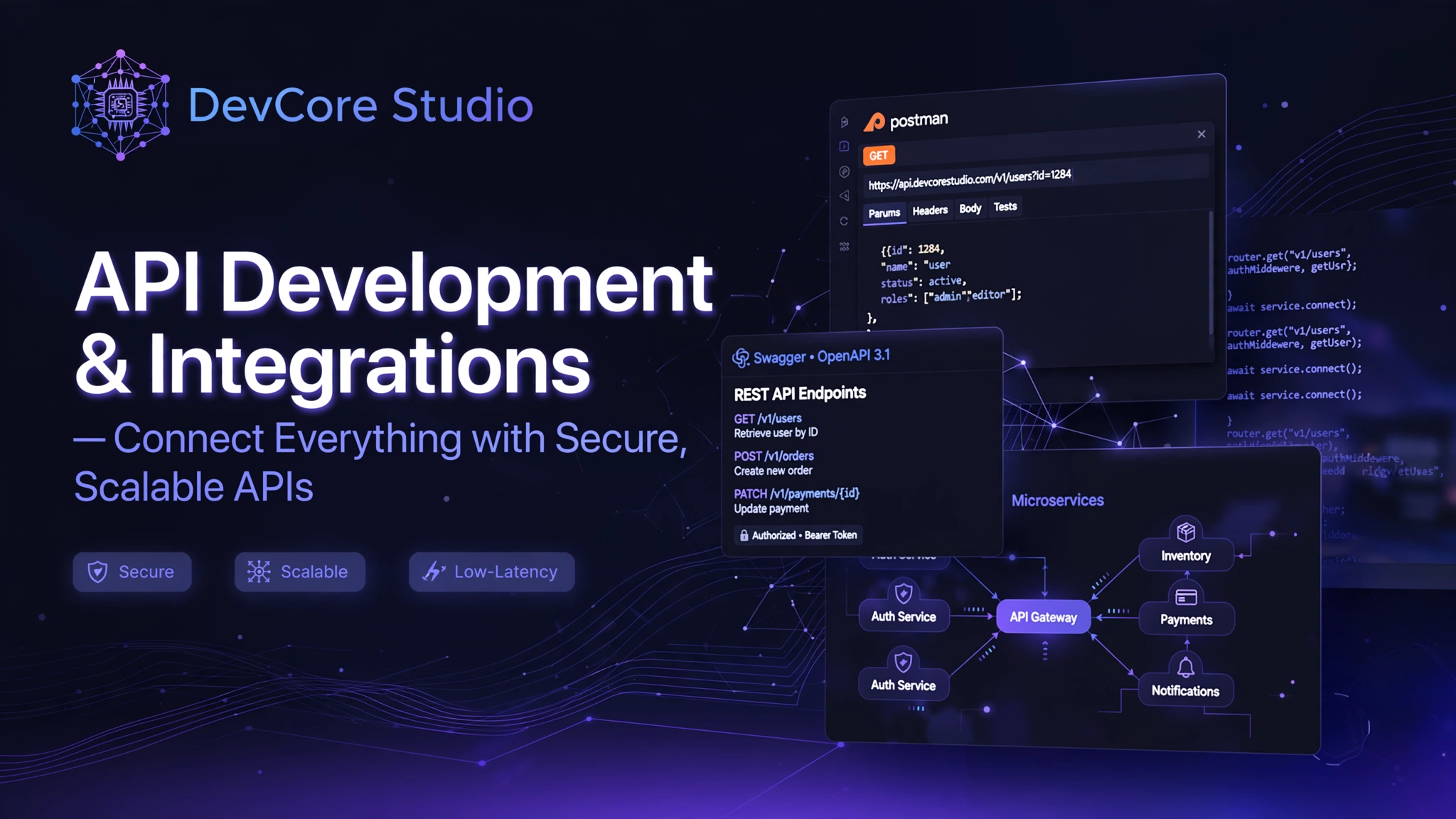The width and height of the screenshot is (1456, 819).
Task: Select the Notifications microservice node
Action: tap(1186, 690)
